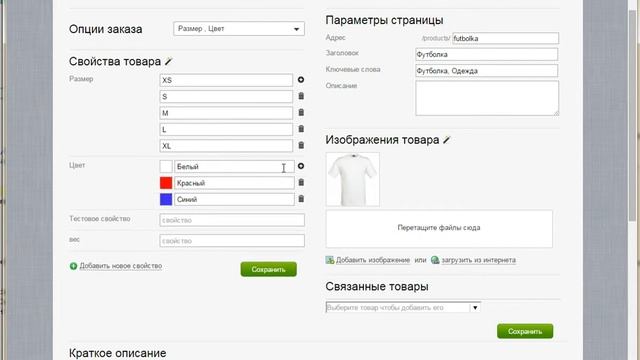Delete the M size value

tap(301, 112)
